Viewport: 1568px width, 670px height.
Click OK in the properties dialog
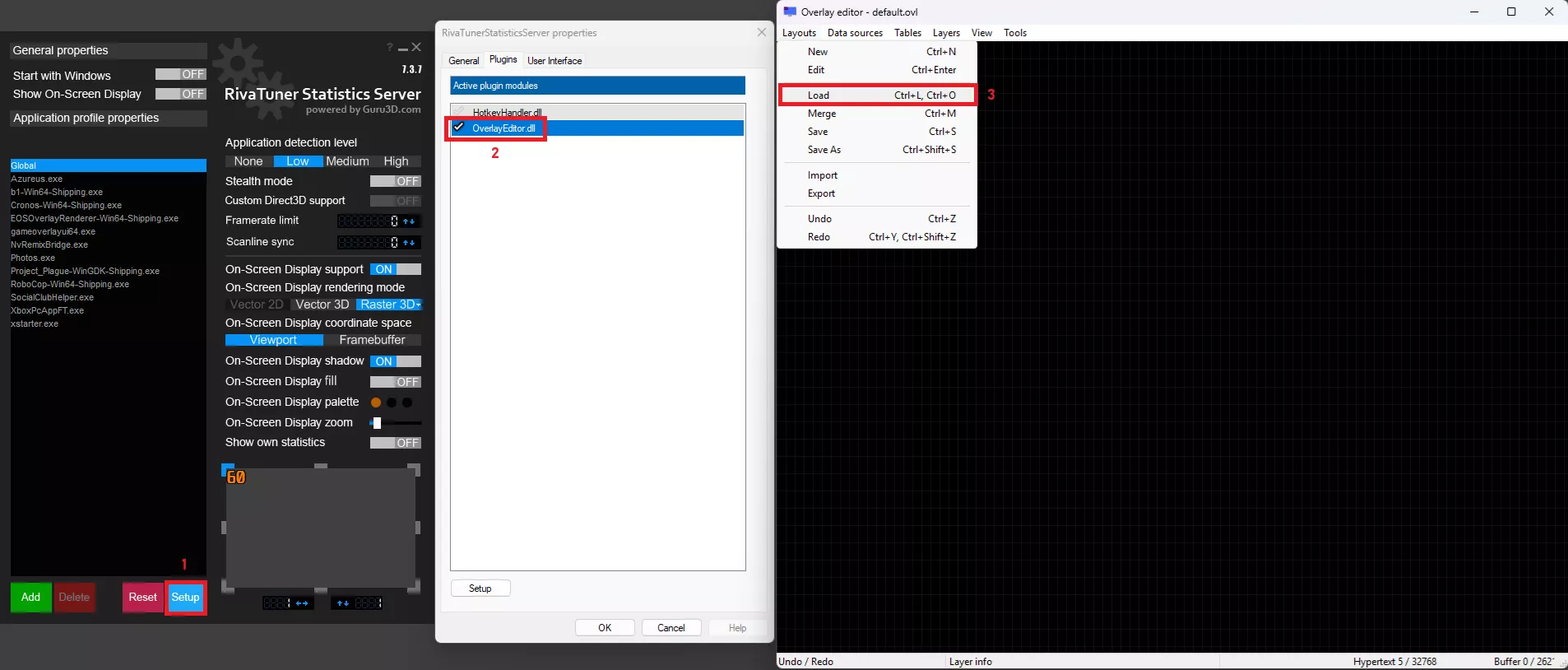(605, 628)
